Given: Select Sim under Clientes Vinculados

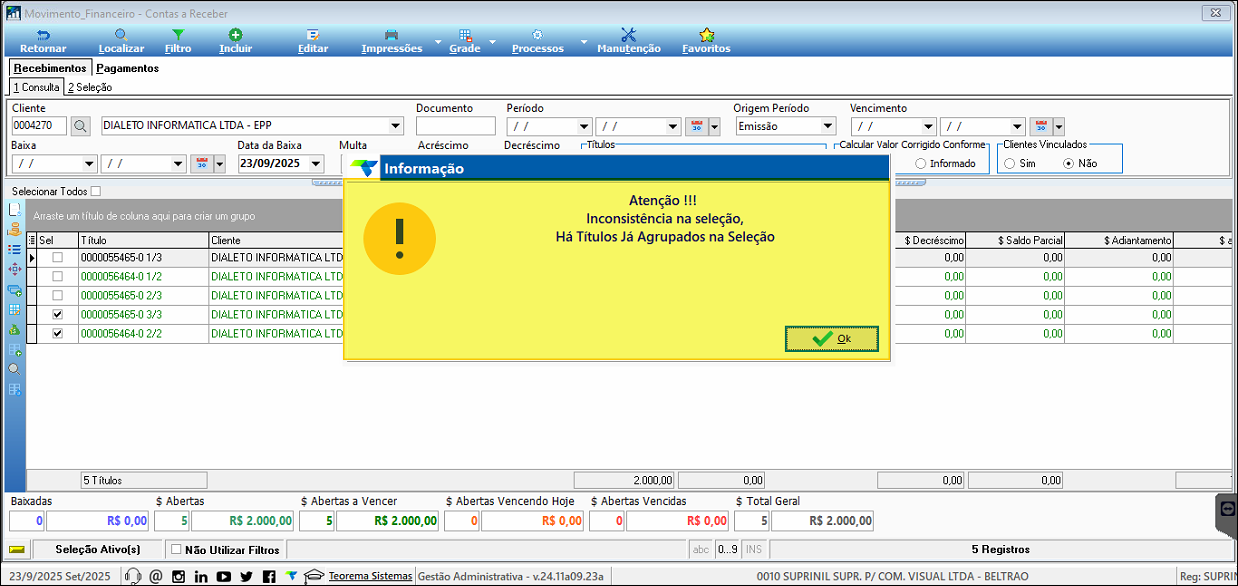Looking at the screenshot, I should [1010, 163].
